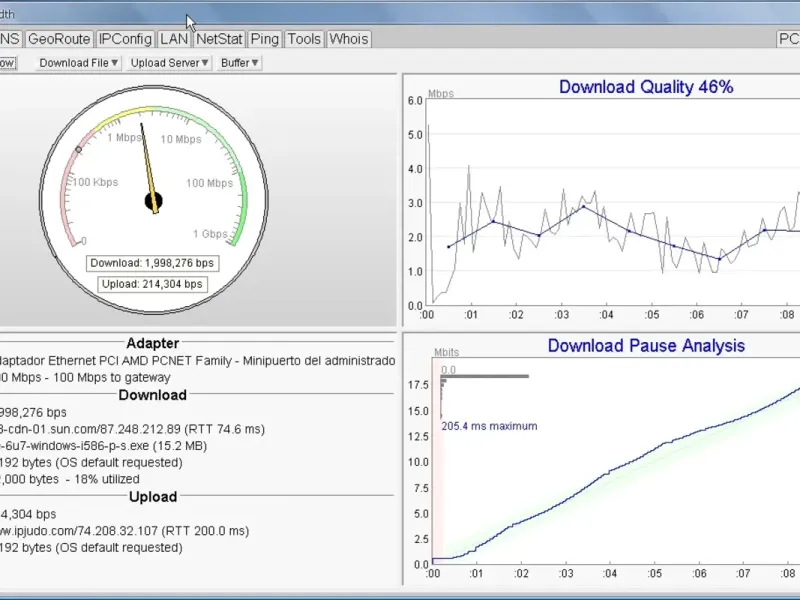
Task: Open the GeoRoute tab
Action: [58, 39]
